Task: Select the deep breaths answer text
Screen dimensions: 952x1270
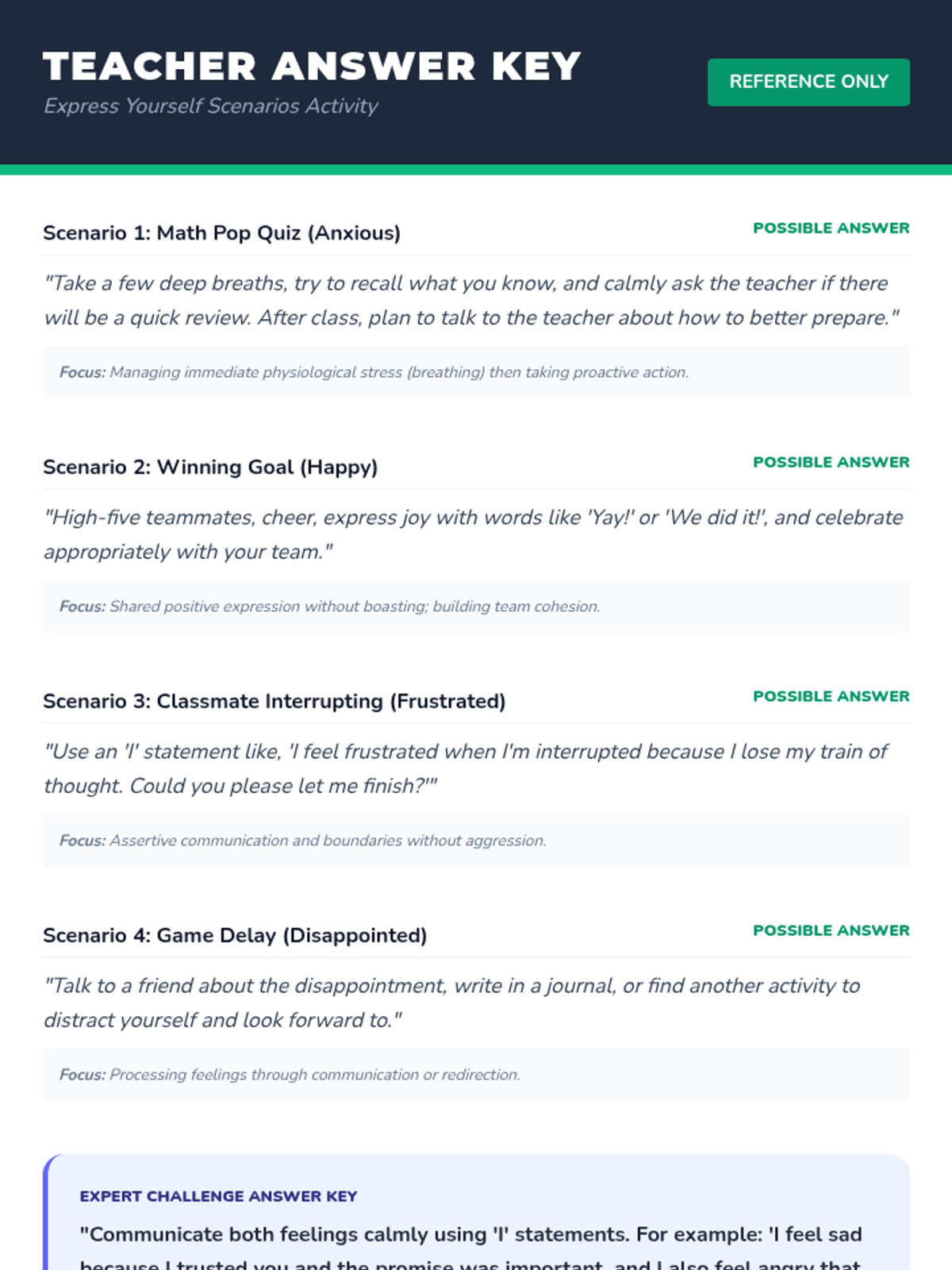Action: 472,300
